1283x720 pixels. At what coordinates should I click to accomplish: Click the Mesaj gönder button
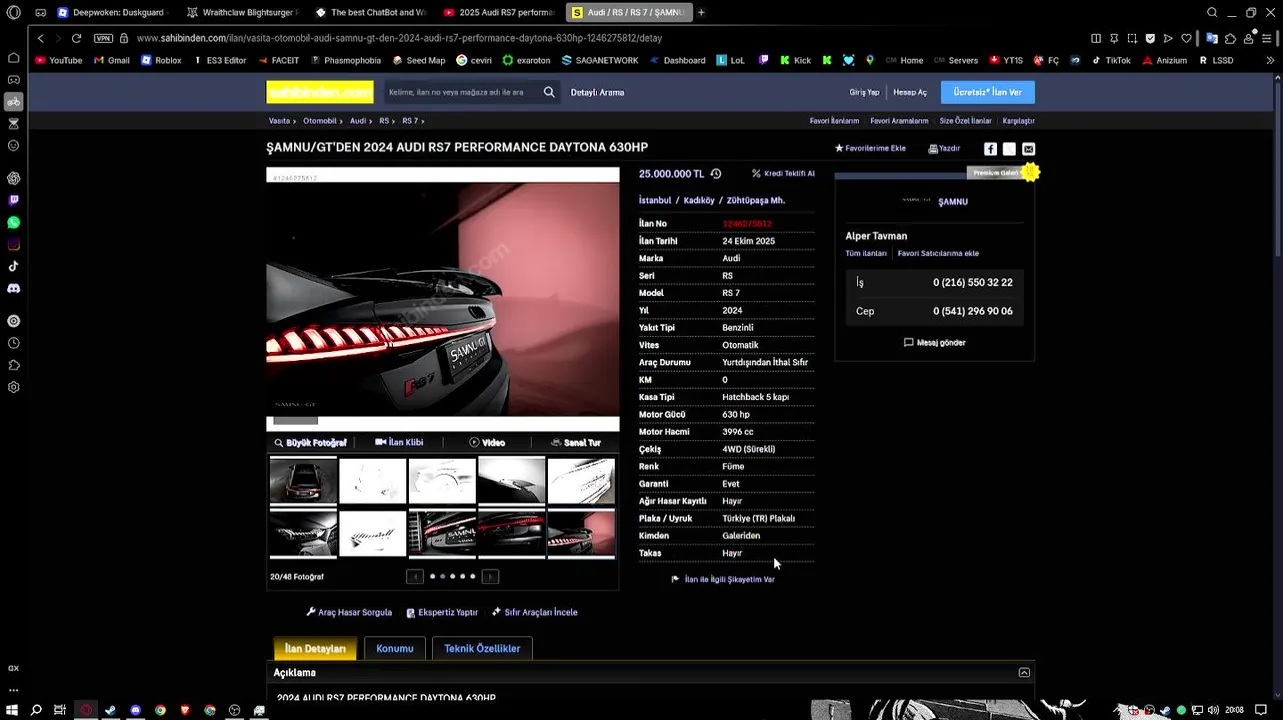click(934, 342)
